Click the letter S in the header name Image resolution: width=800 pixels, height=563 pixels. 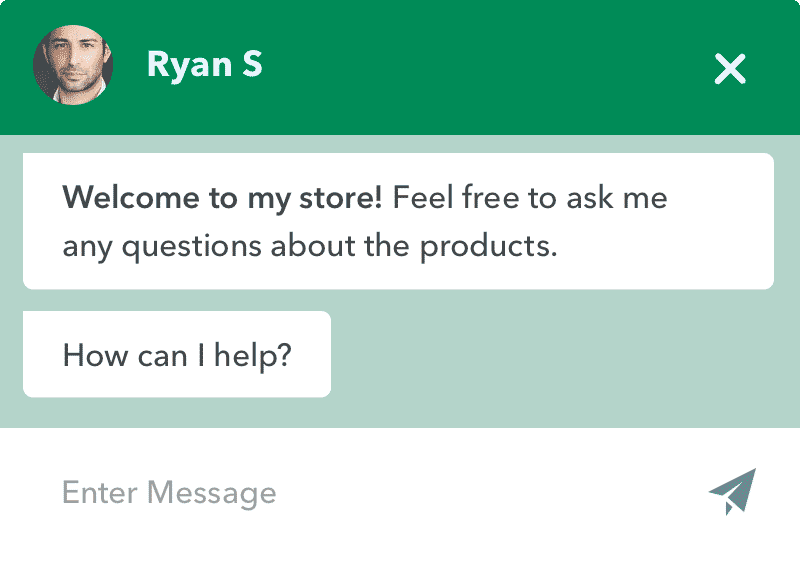pos(252,64)
